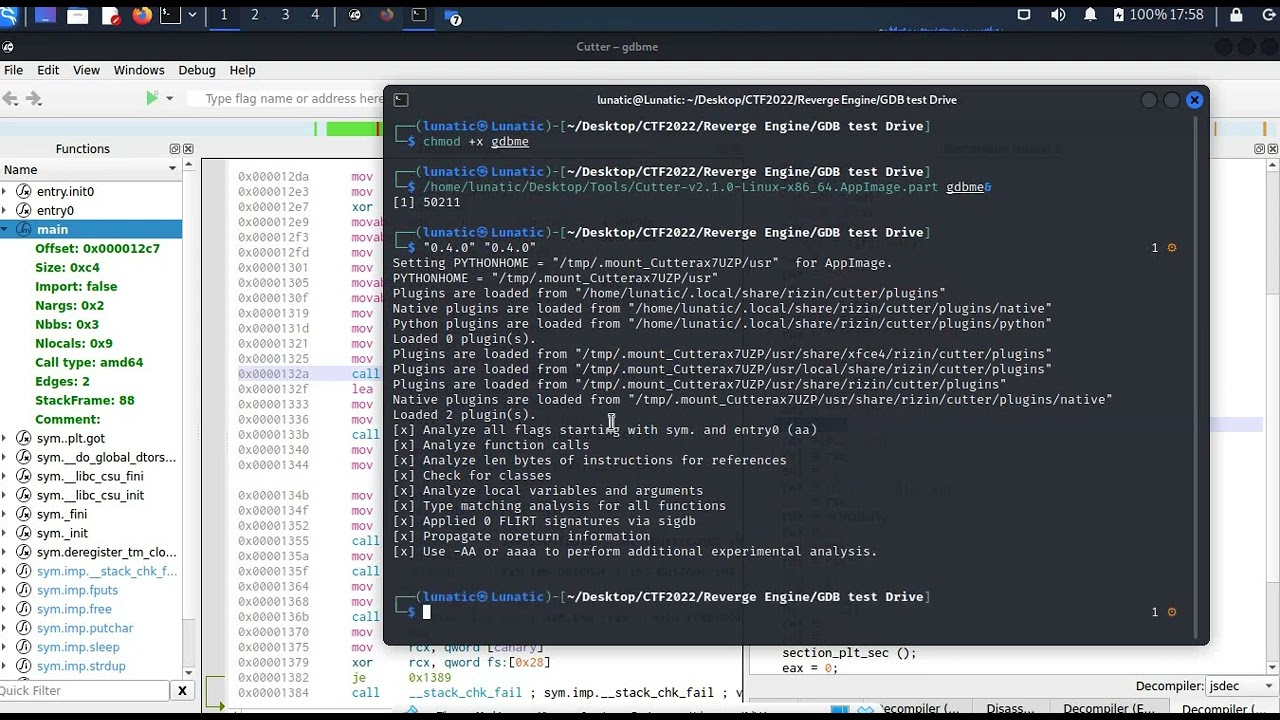Switch to workspace 3
Screen dimensions: 1280x720
pyautogui.click(x=286, y=15)
